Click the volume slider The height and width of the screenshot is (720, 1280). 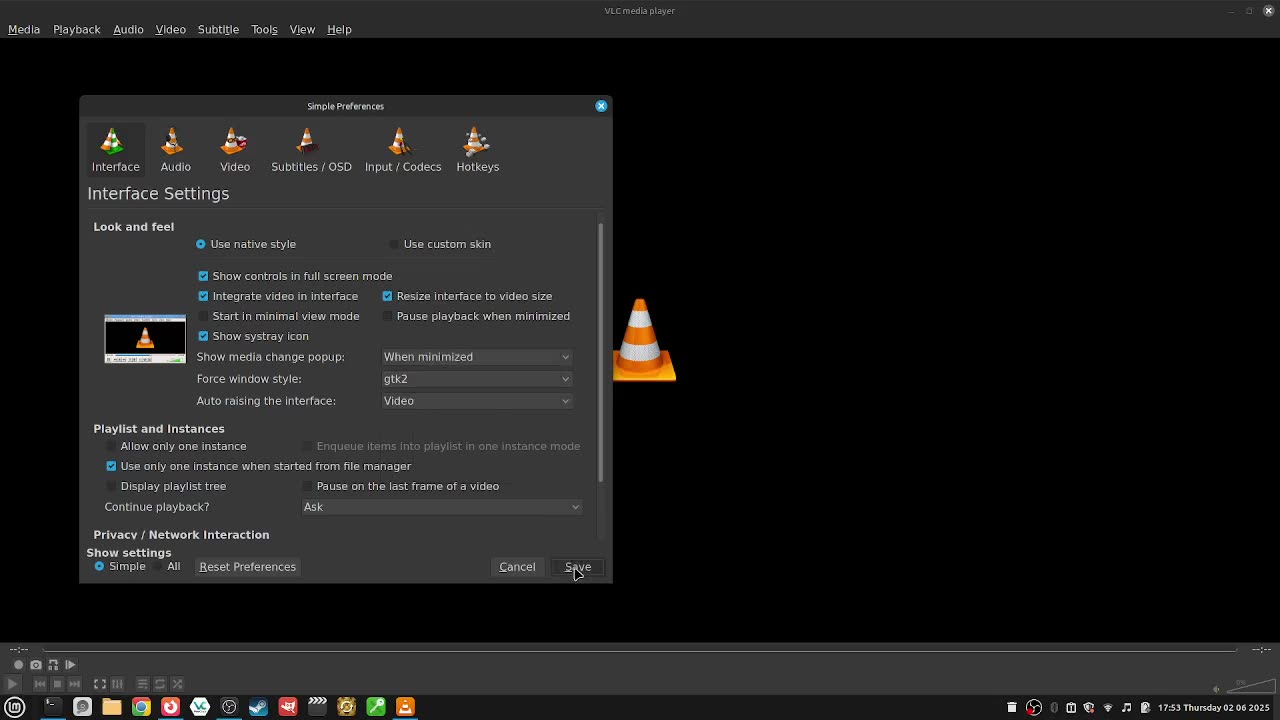[x=1251, y=688]
